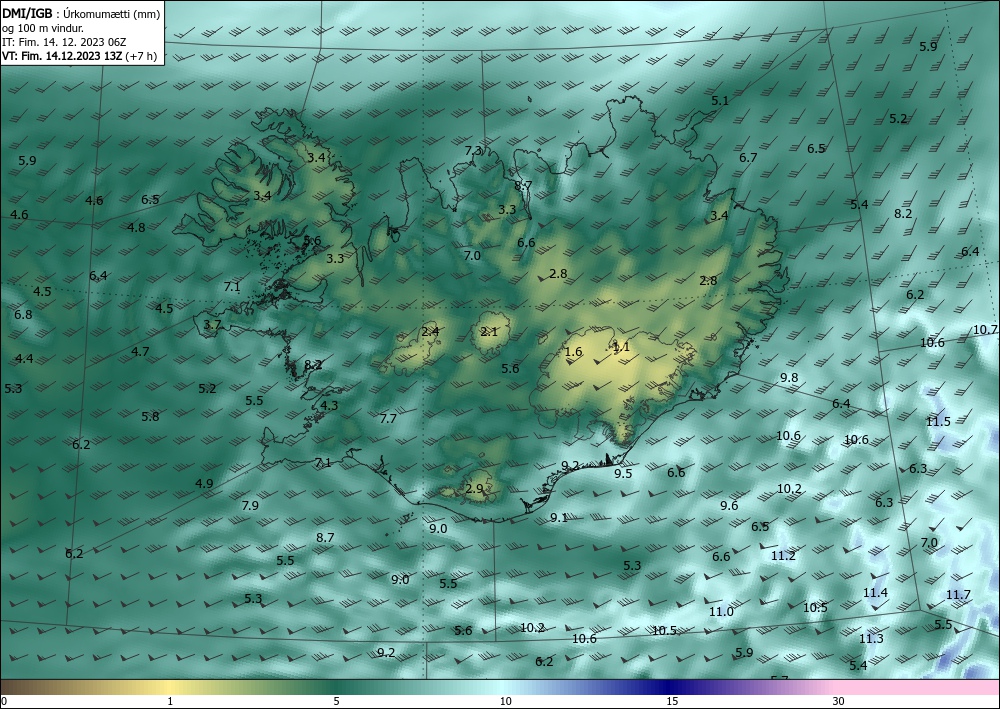Click the 4.8 value in the northwest sea
The height and width of the screenshot is (709, 1000).
pos(136,227)
